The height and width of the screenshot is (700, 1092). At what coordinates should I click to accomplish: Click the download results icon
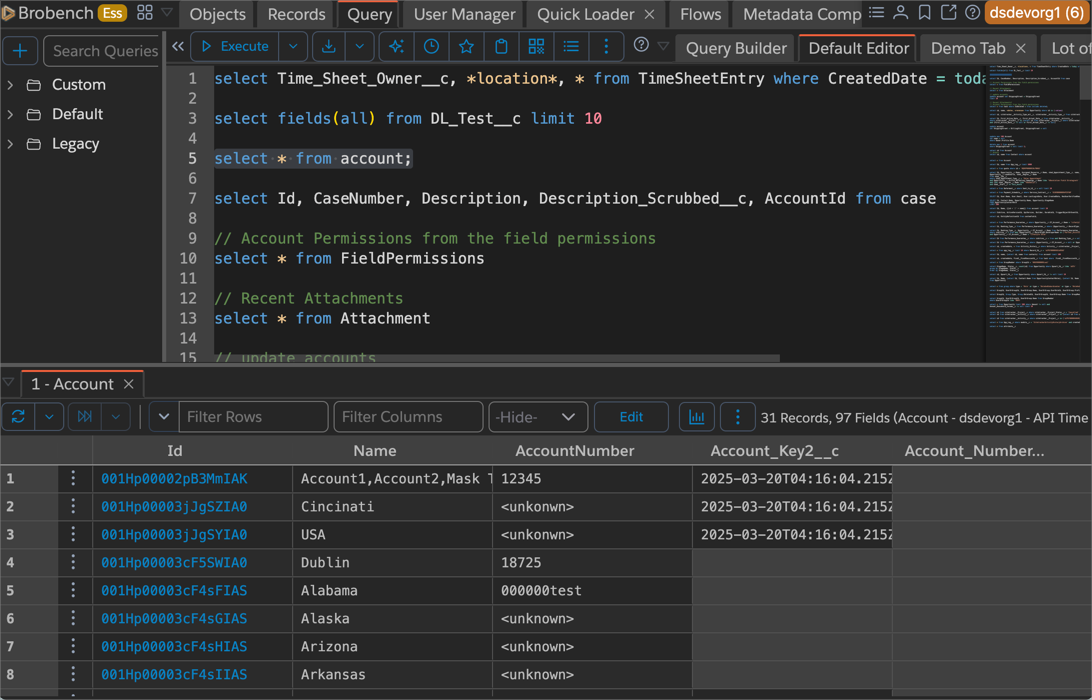click(x=328, y=47)
